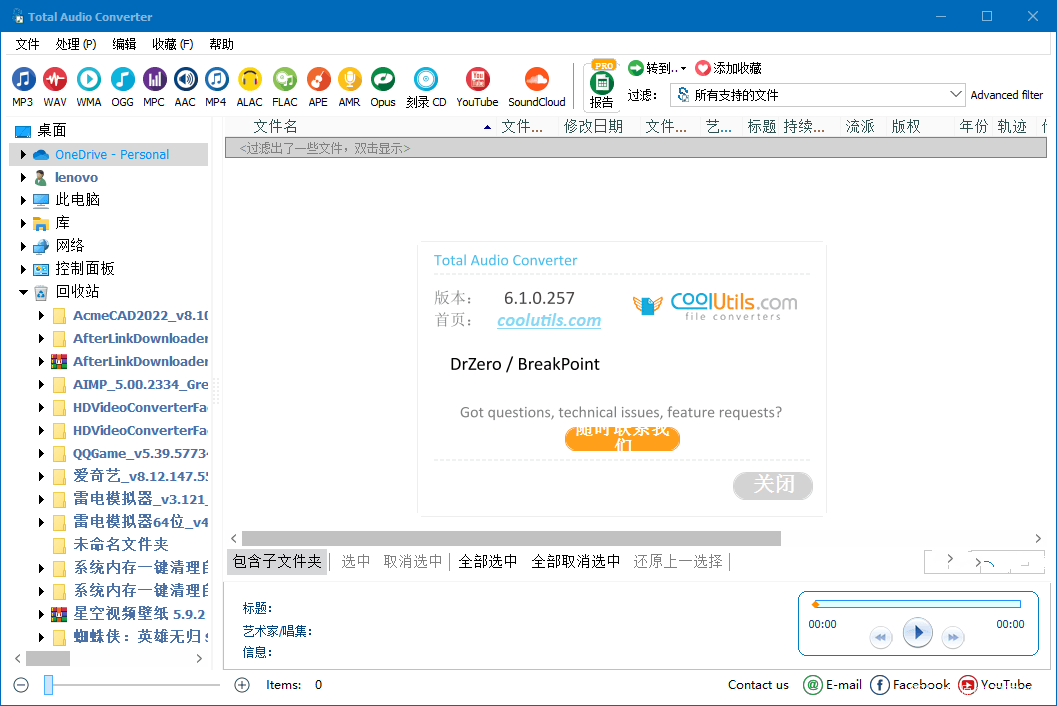Expand 控制面板 tree node
This screenshot has width=1057, height=706.
[23, 269]
